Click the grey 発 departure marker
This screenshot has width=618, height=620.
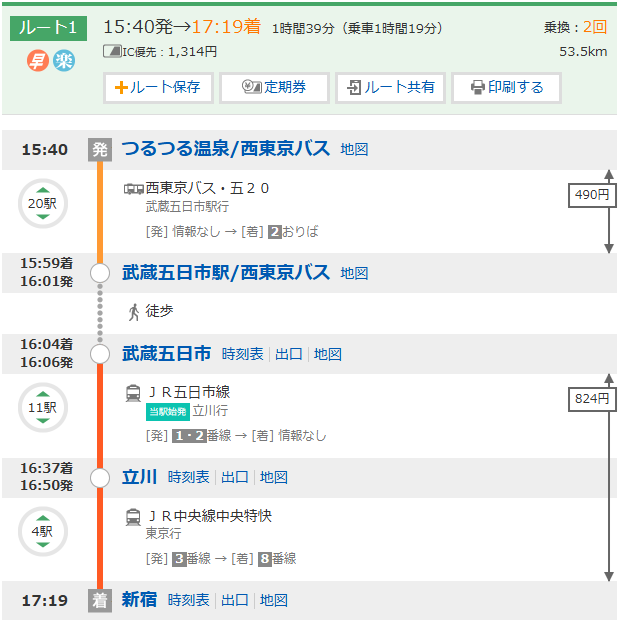[99, 150]
